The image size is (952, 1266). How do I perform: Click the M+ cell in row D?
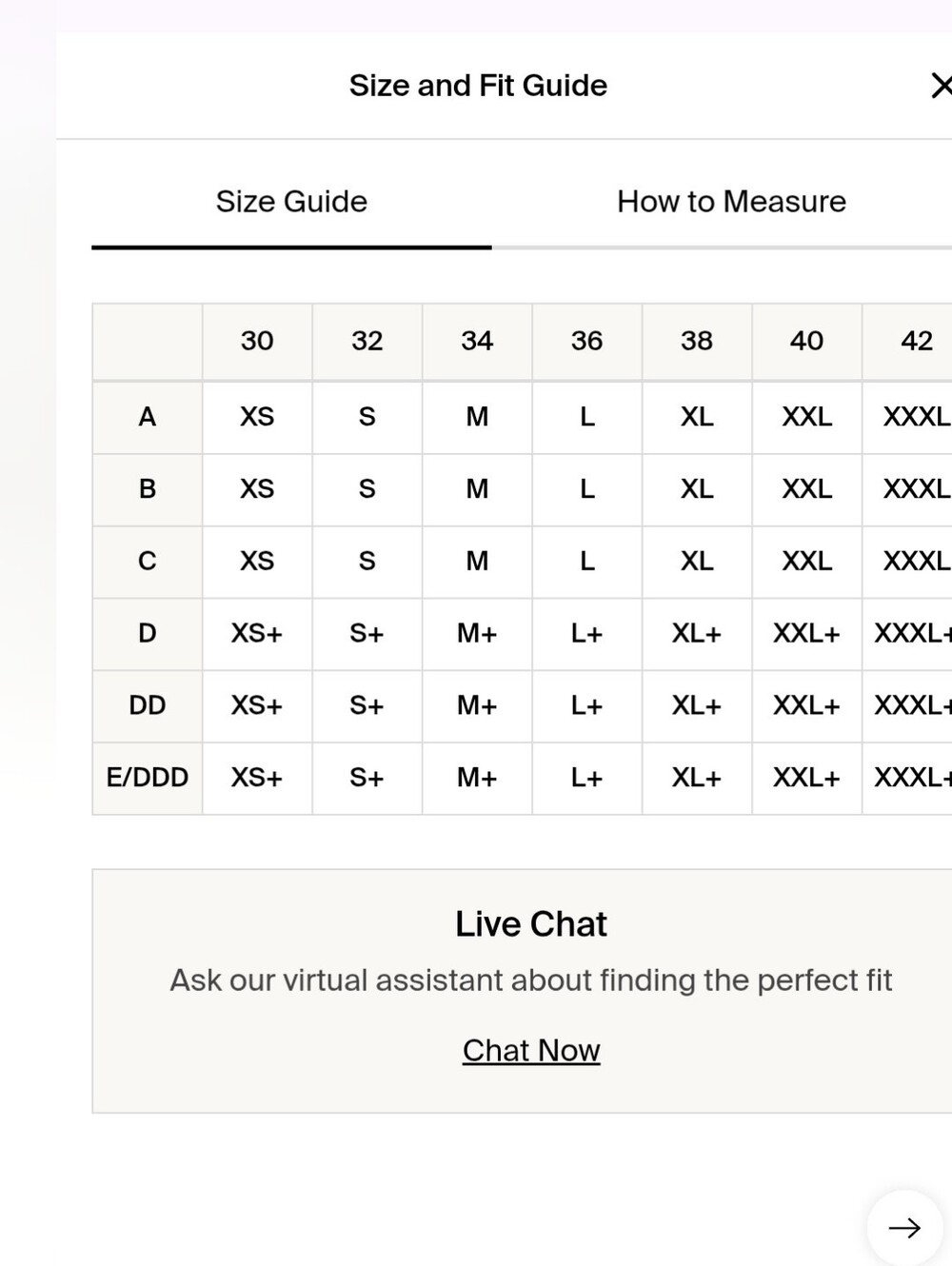(x=477, y=633)
